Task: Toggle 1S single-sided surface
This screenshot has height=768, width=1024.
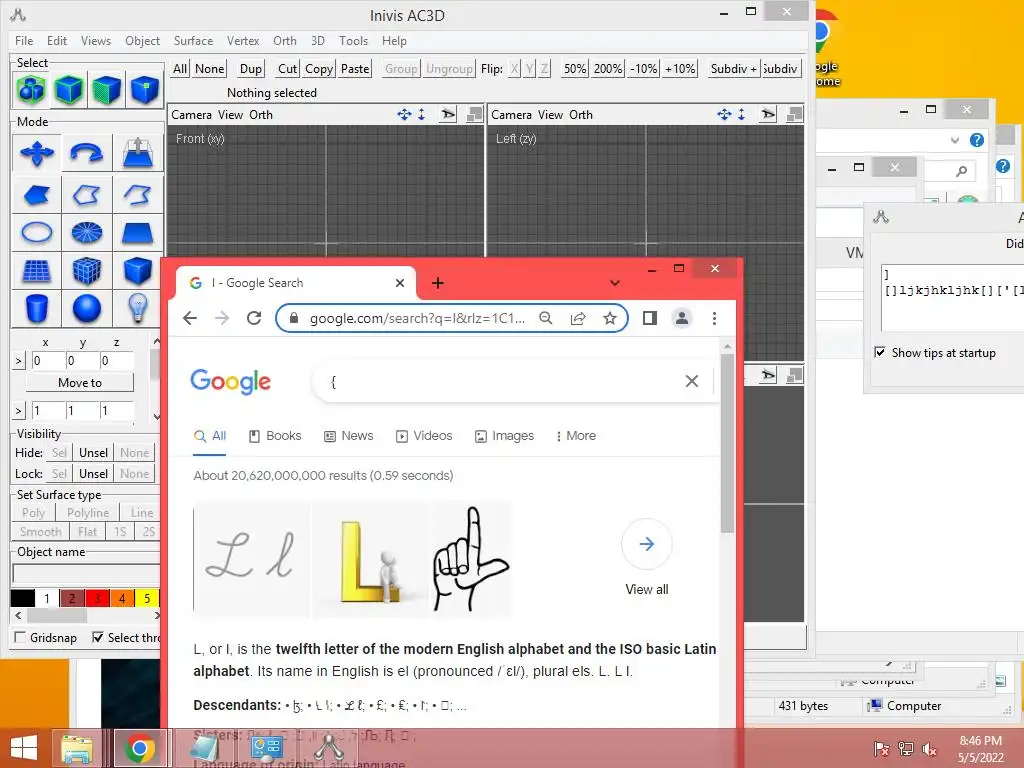Action: click(120, 532)
